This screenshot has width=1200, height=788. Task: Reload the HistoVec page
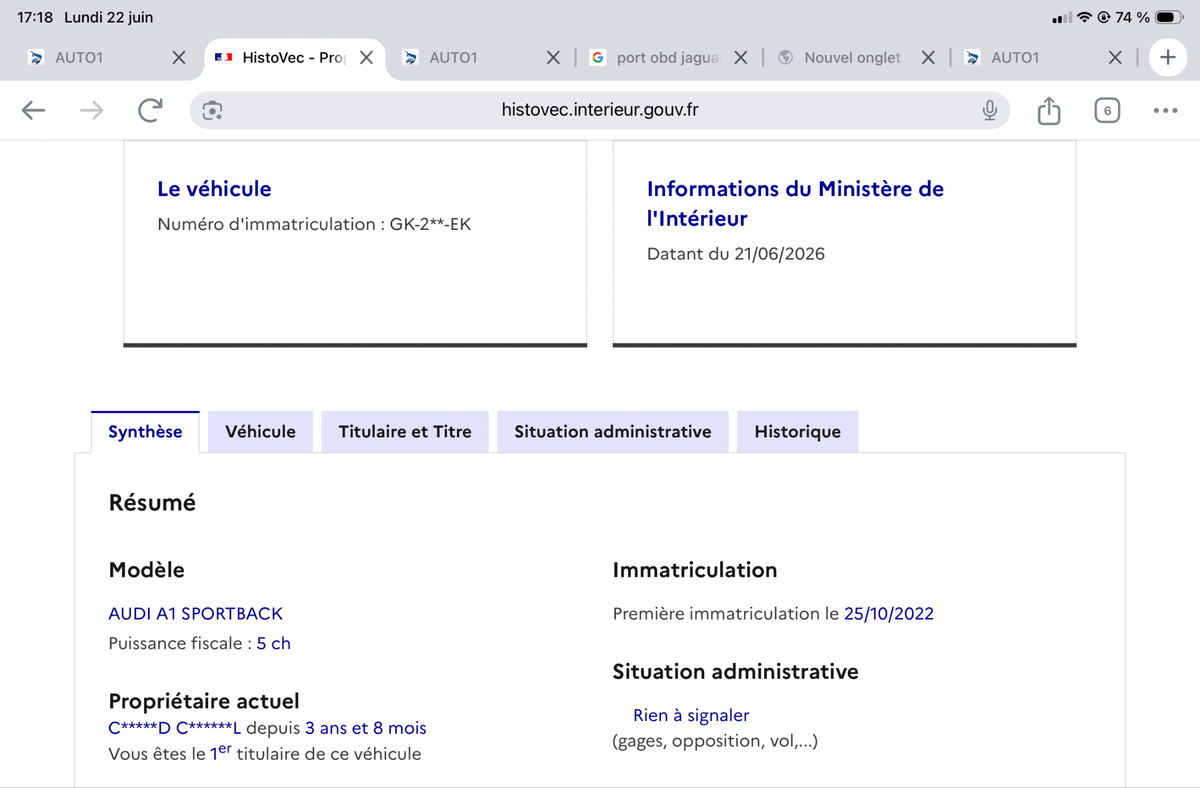pyautogui.click(x=149, y=111)
